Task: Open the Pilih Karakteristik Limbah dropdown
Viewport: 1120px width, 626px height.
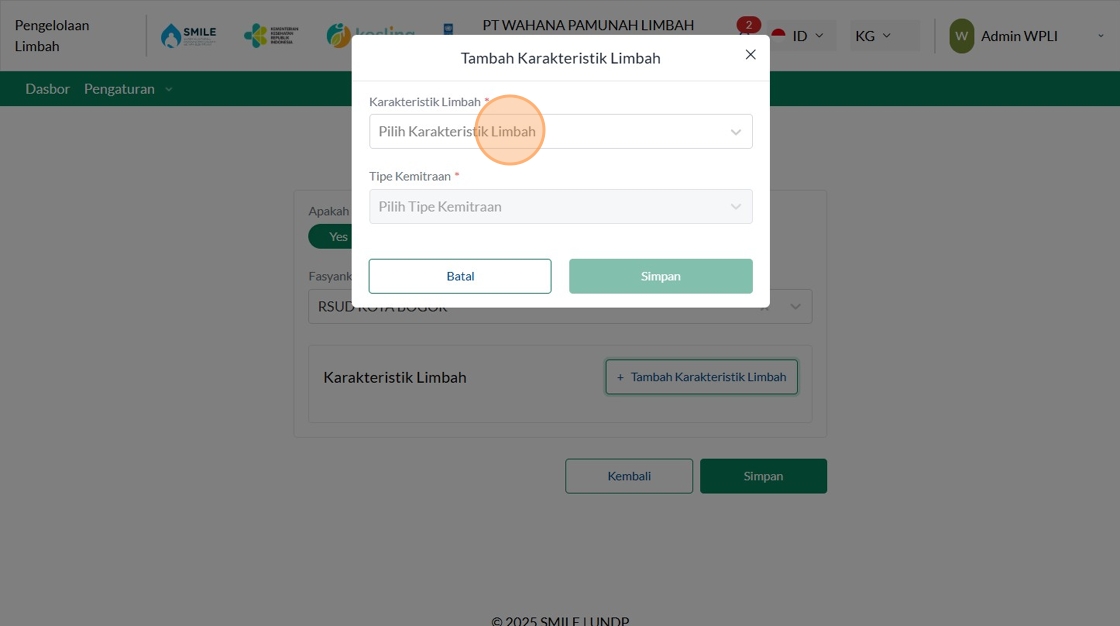Action: click(561, 131)
